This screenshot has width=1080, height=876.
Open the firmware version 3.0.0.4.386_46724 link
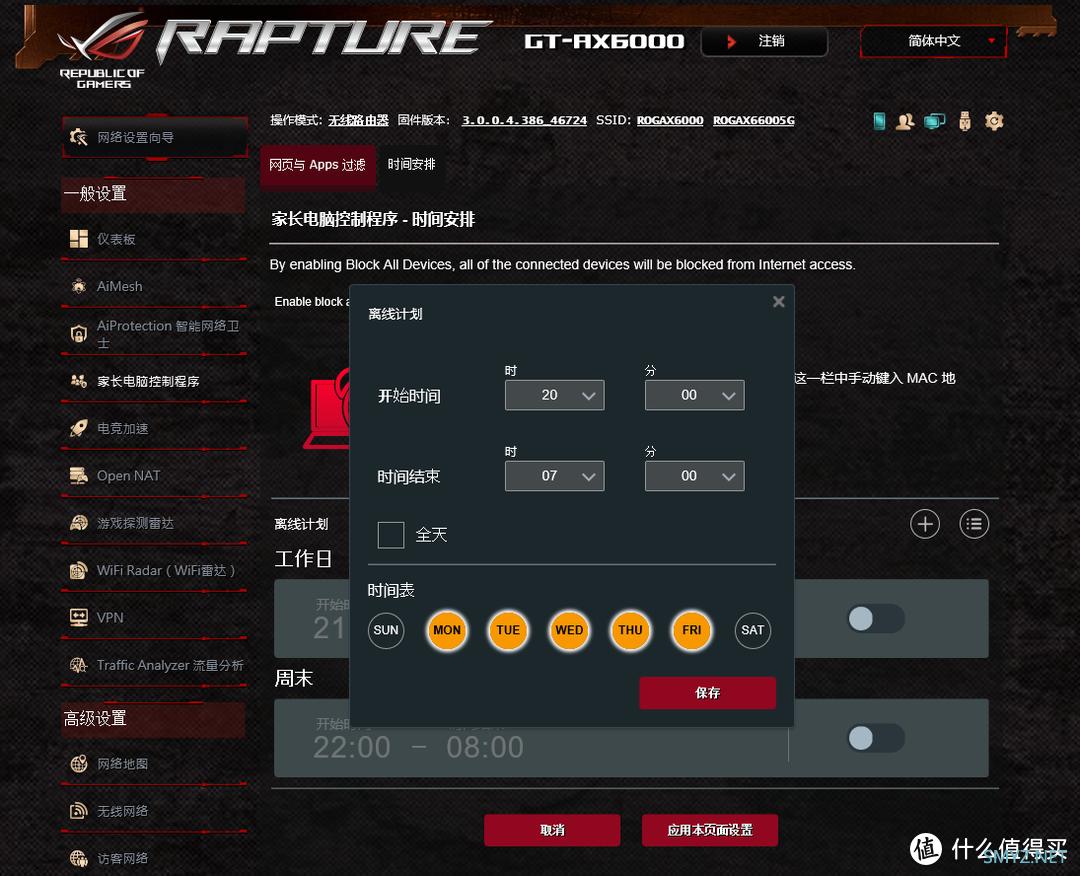(524, 121)
